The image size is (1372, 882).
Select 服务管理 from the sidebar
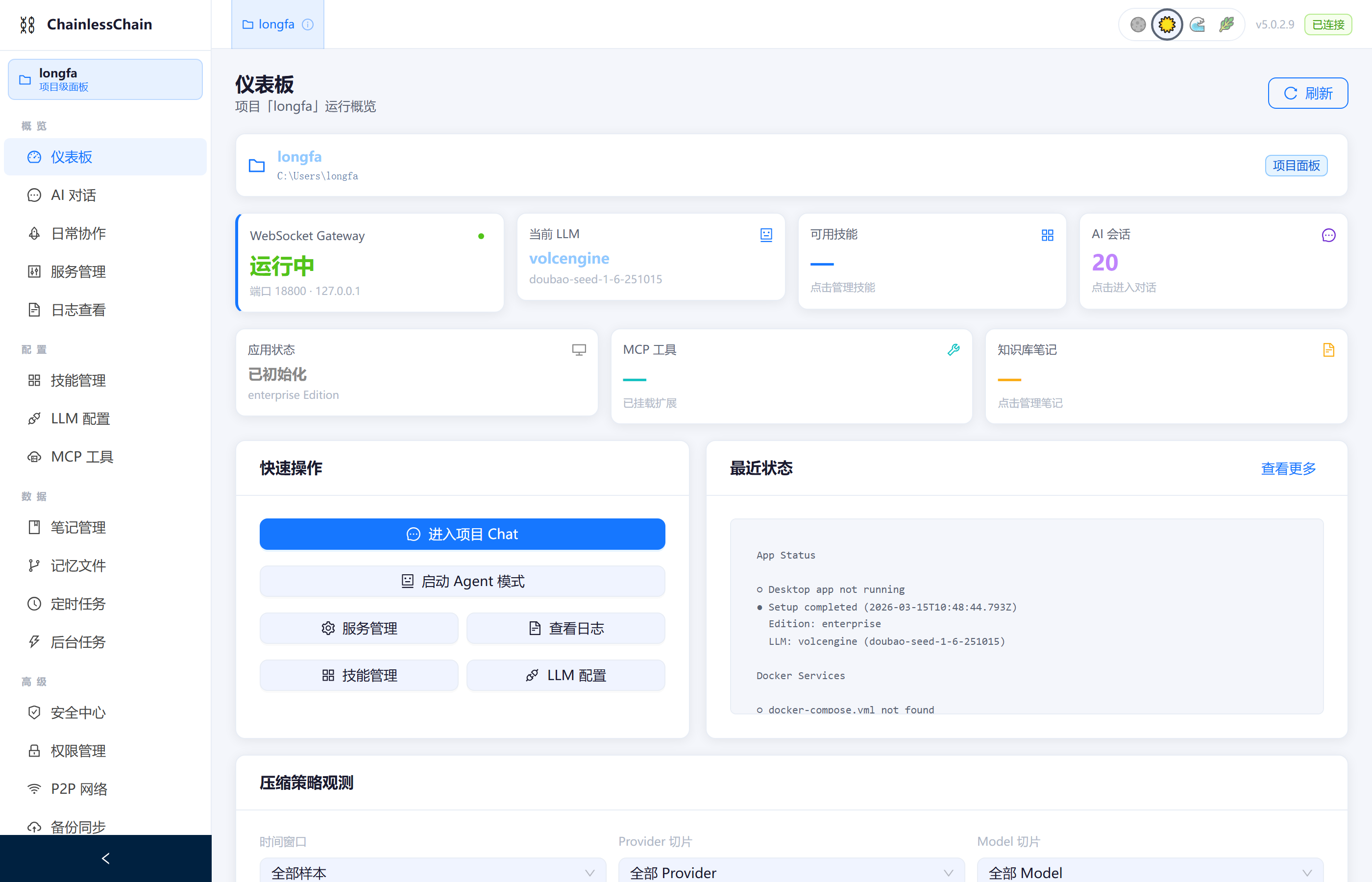click(x=78, y=271)
